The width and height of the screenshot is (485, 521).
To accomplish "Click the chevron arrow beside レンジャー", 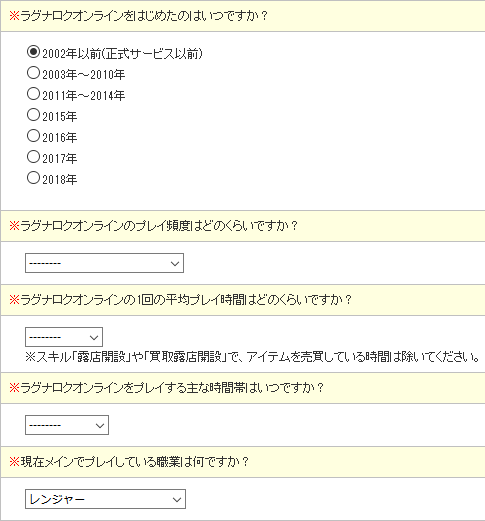I will [177, 500].
